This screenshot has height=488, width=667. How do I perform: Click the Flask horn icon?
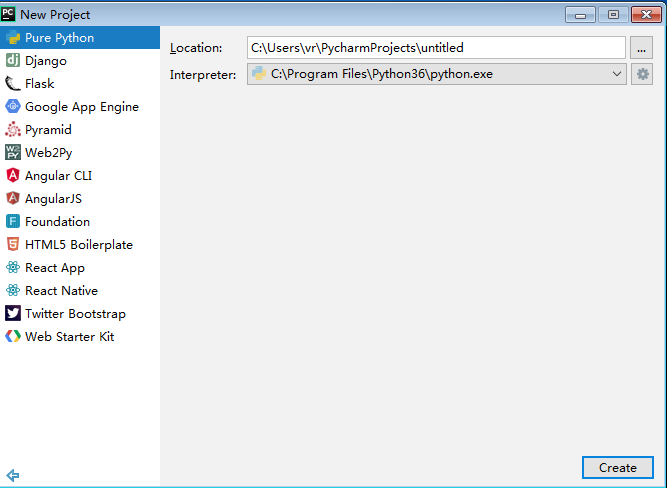coord(13,84)
